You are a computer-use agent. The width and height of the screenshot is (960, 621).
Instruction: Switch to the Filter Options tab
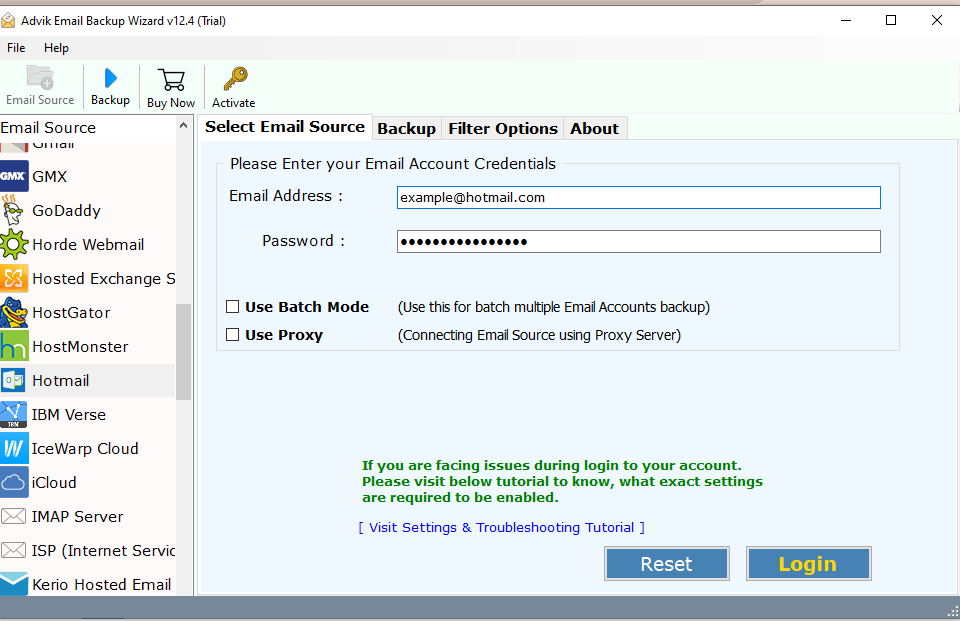click(x=503, y=129)
